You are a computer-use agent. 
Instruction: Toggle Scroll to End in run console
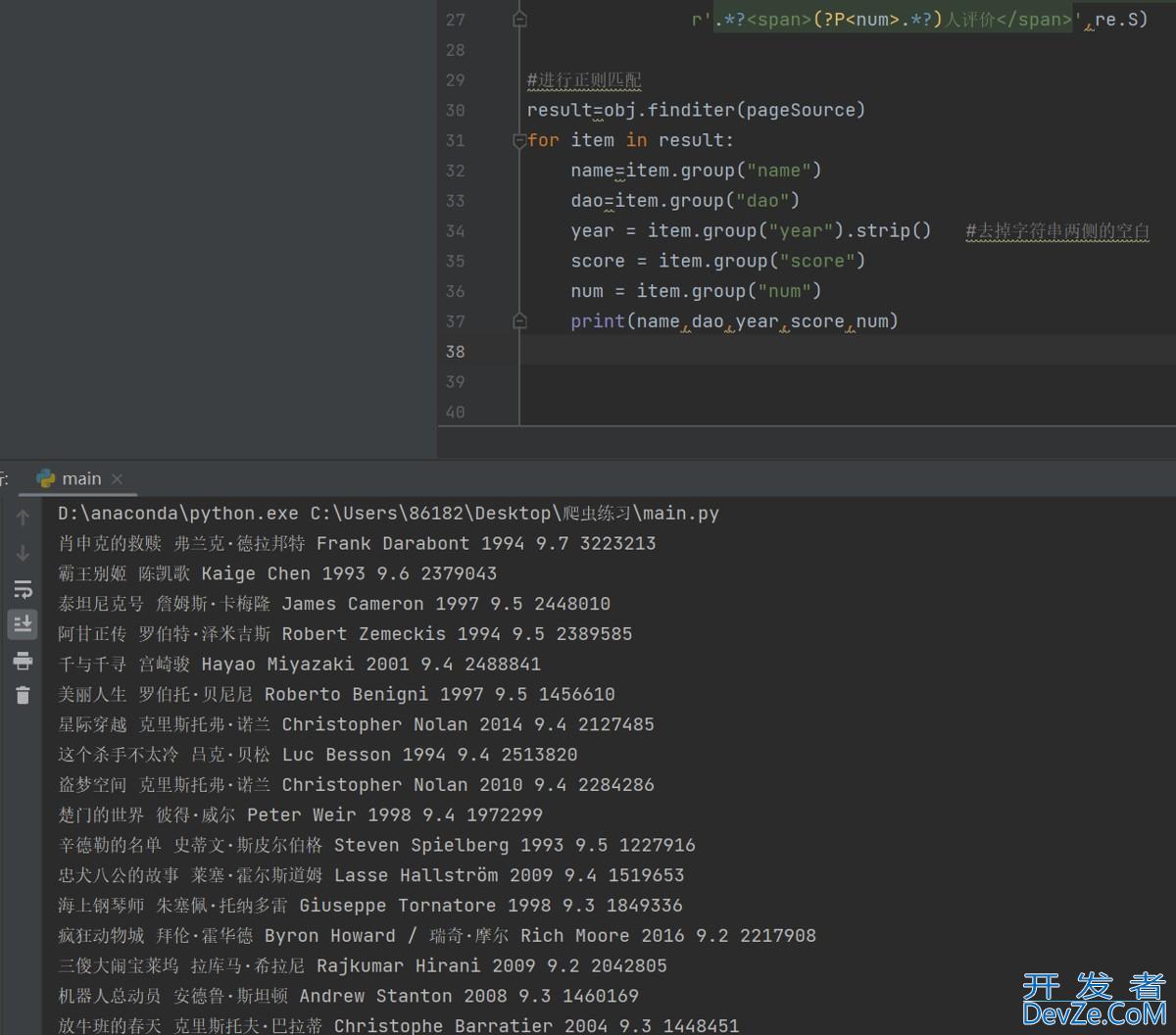(x=23, y=623)
